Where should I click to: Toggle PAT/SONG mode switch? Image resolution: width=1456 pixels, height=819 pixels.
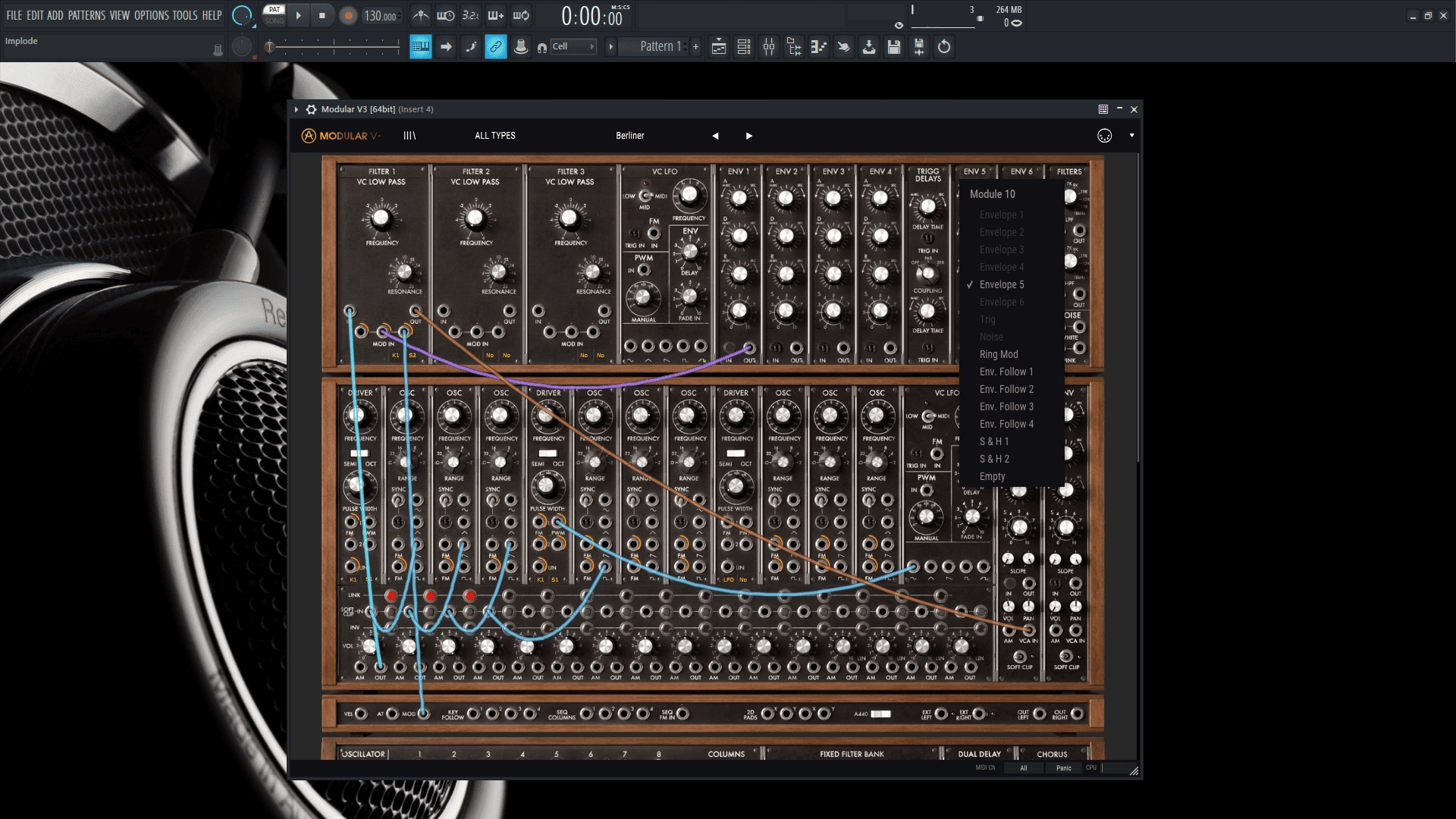coord(274,15)
